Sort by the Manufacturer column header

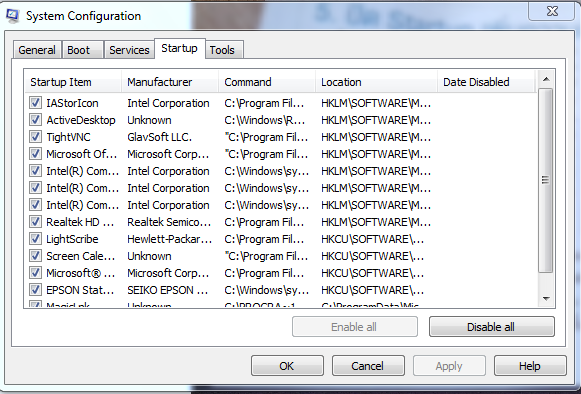[x=170, y=82]
